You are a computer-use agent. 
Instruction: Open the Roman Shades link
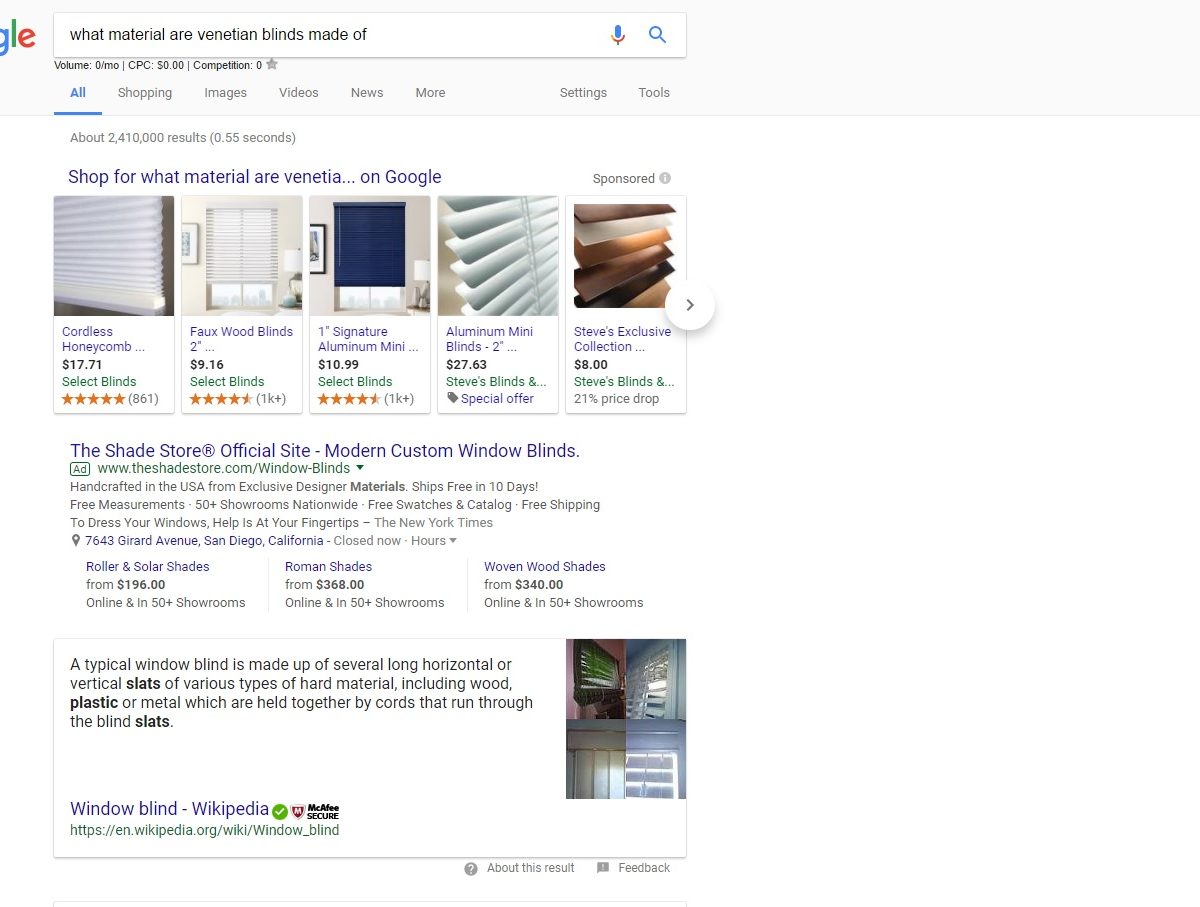(x=328, y=567)
